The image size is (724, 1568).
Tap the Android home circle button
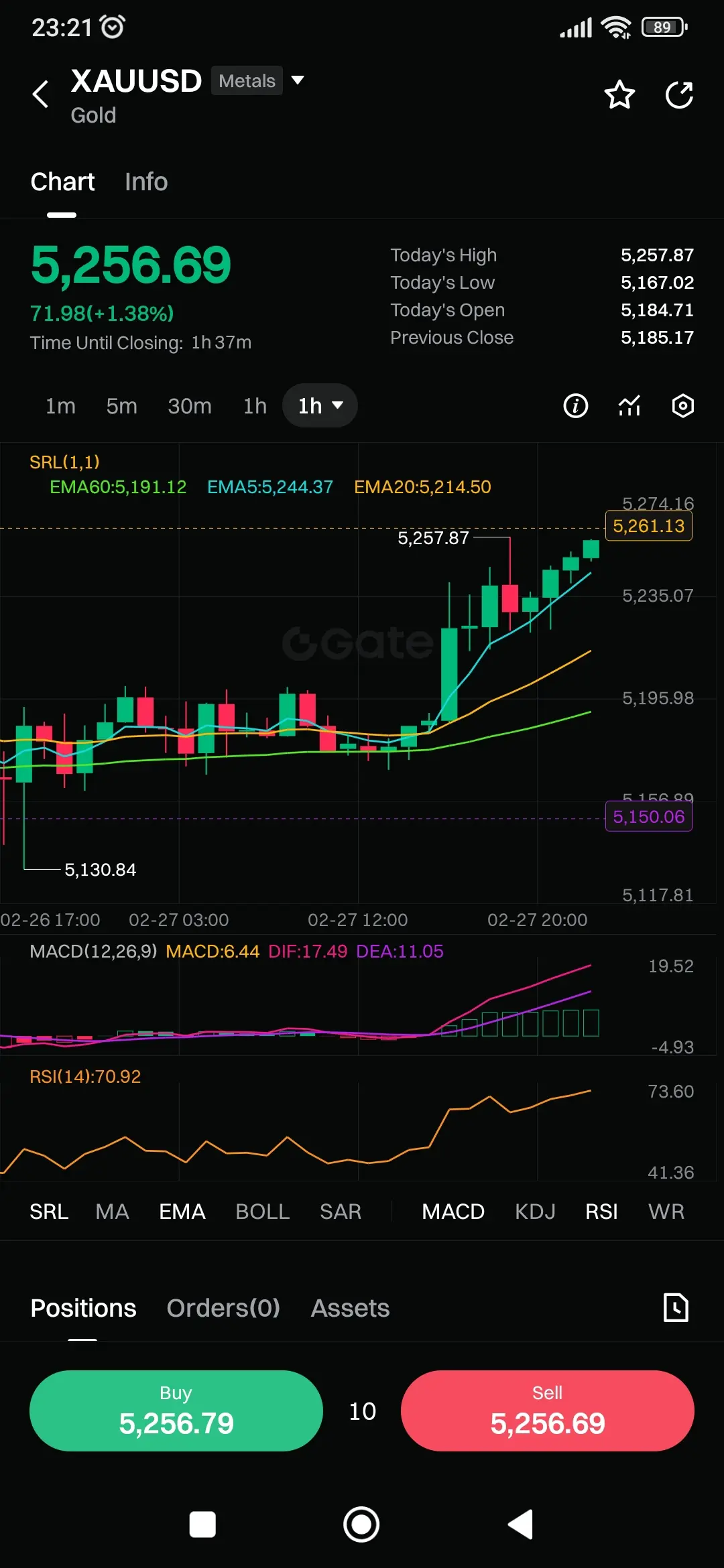(361, 1524)
